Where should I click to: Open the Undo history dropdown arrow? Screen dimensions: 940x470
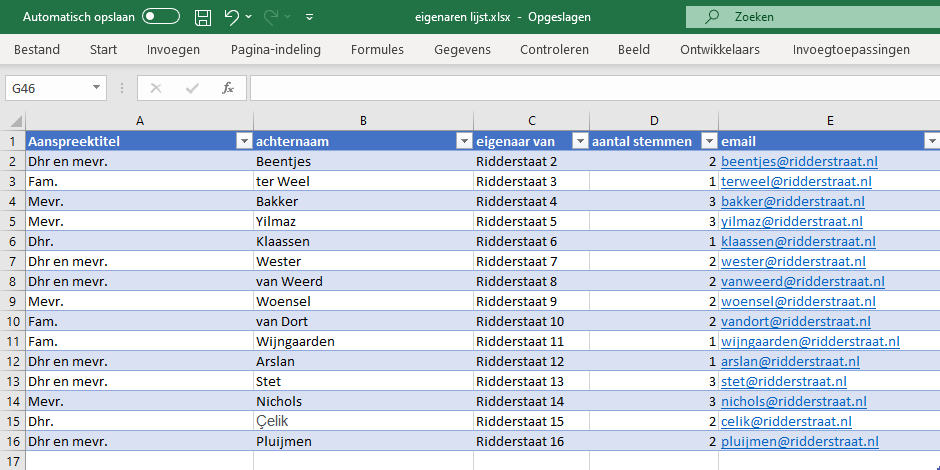(x=249, y=17)
